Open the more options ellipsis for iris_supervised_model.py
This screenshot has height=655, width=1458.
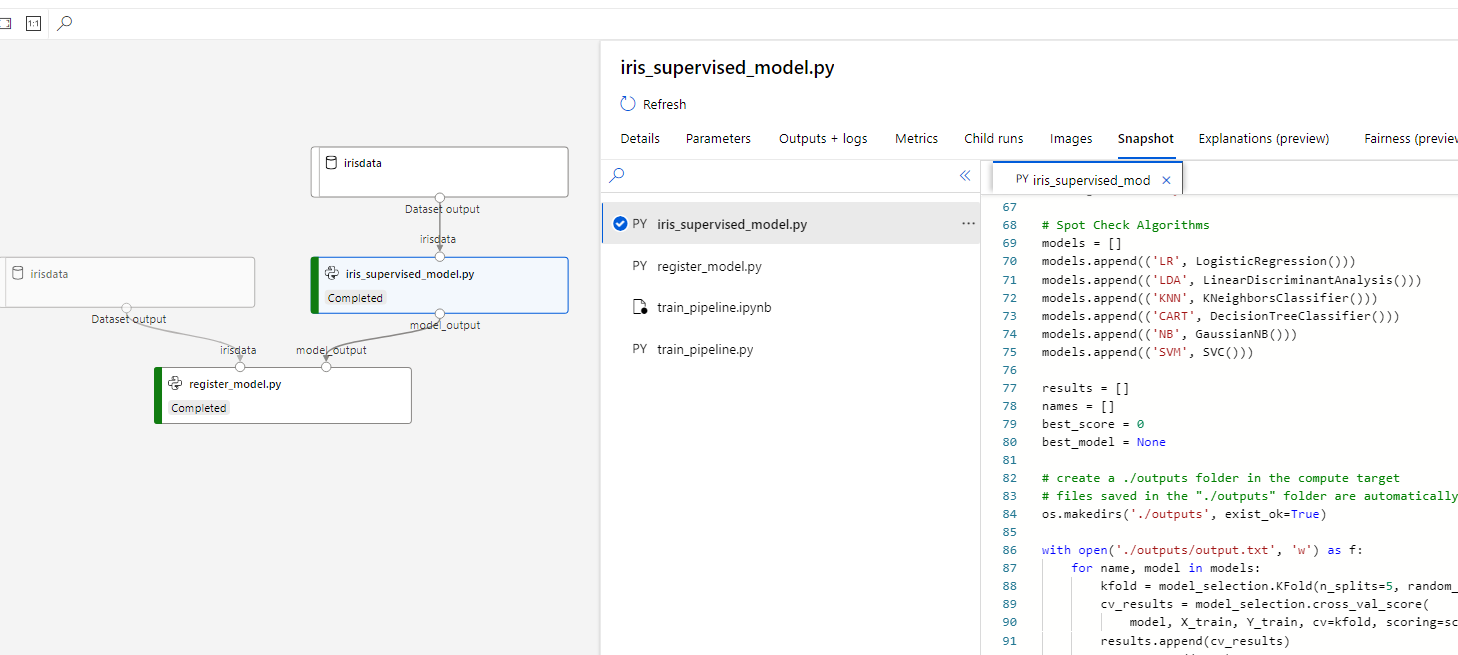pos(968,224)
